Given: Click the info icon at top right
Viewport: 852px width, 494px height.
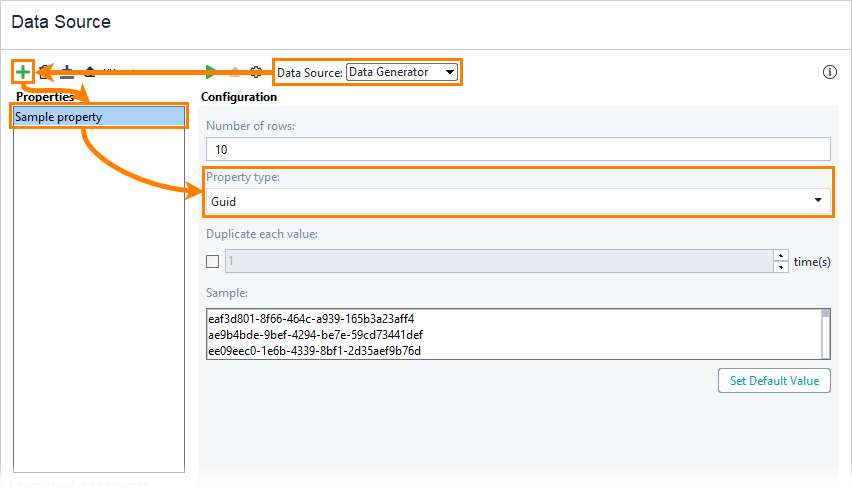Looking at the screenshot, I should click(829, 72).
